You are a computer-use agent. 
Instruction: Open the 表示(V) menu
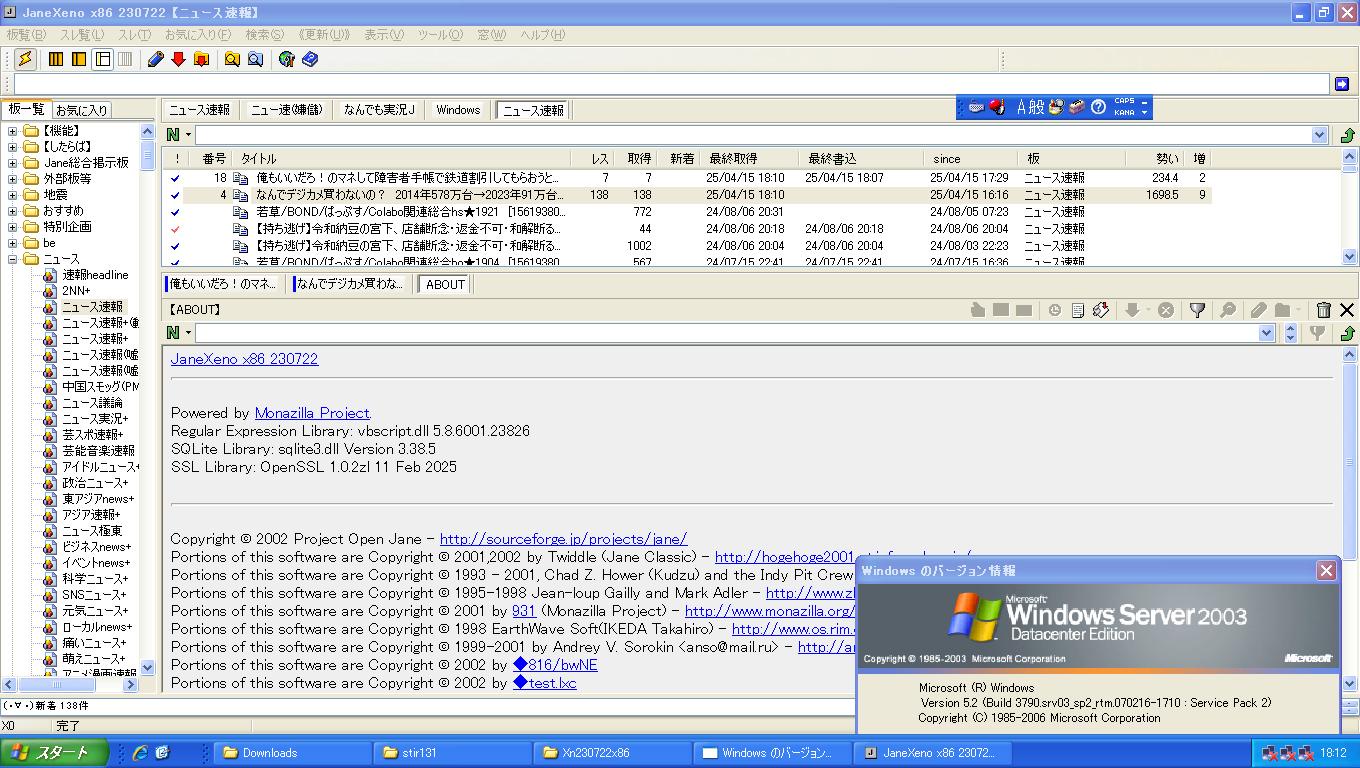tap(384, 35)
